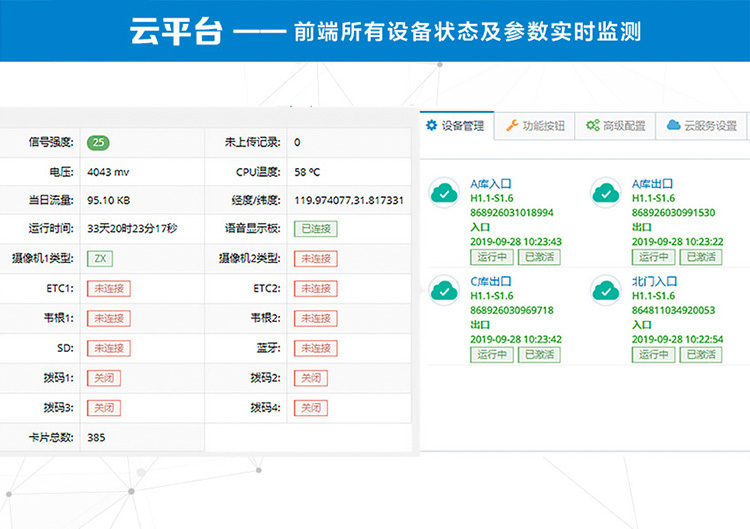Open the C库出口 device name link

[x=490, y=282]
